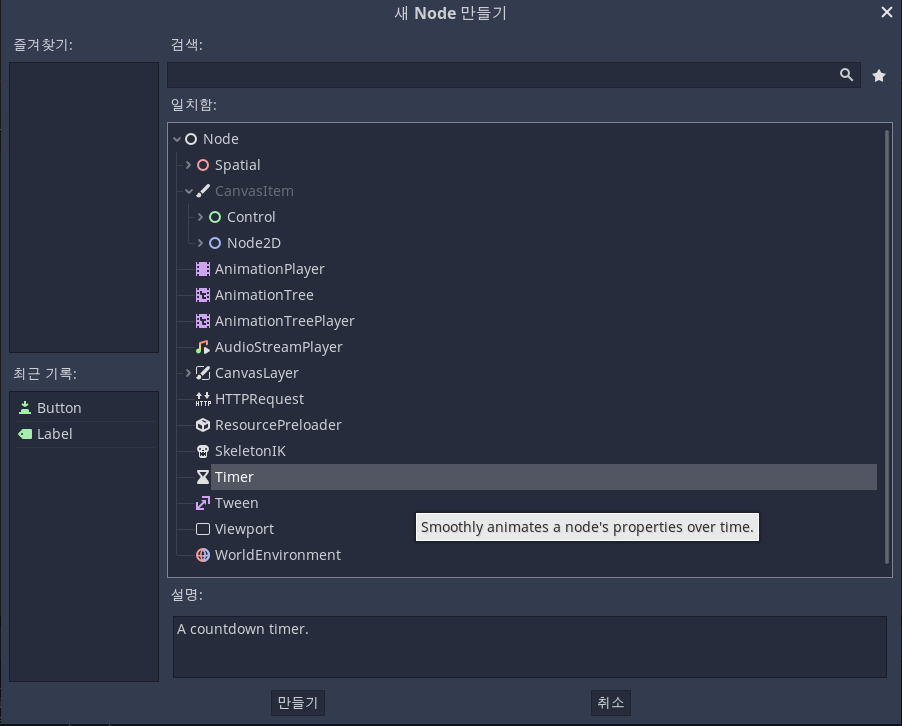The height and width of the screenshot is (726, 902).
Task: Click the CanvasItem paintbrush icon
Action: pos(203,191)
